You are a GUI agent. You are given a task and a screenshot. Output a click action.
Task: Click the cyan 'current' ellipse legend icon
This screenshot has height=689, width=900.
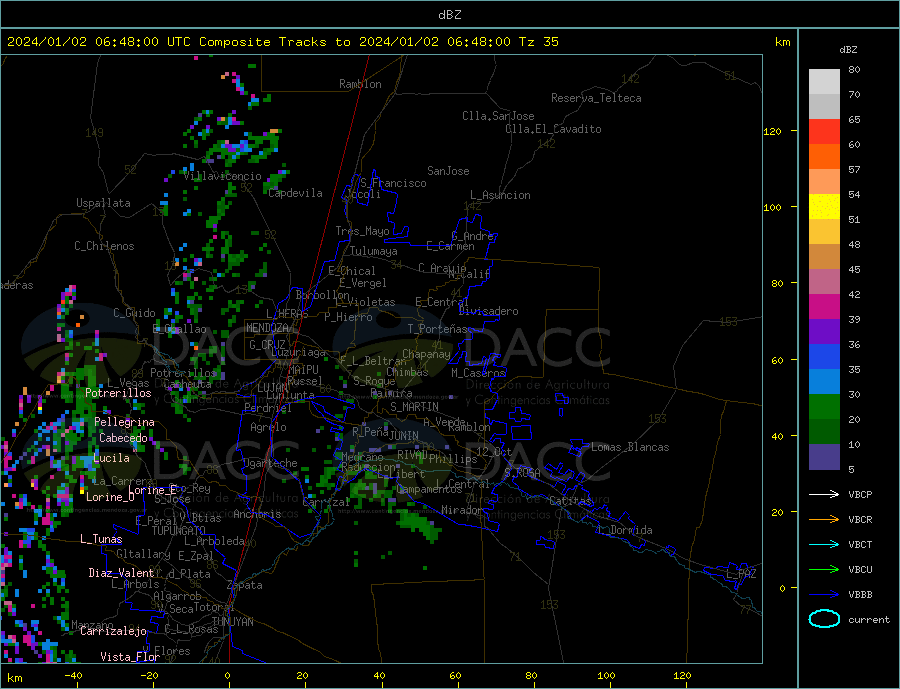tap(824, 619)
